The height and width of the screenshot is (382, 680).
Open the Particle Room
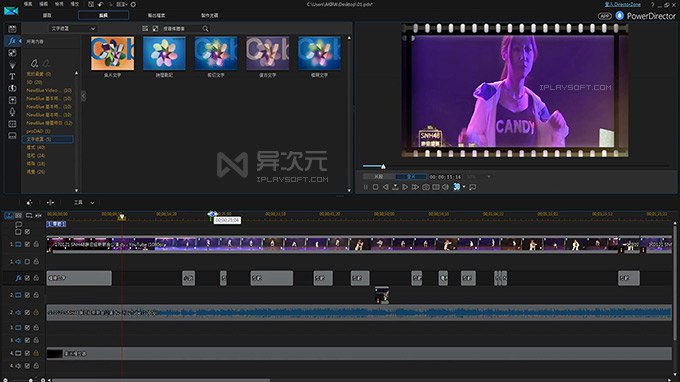click(12, 65)
